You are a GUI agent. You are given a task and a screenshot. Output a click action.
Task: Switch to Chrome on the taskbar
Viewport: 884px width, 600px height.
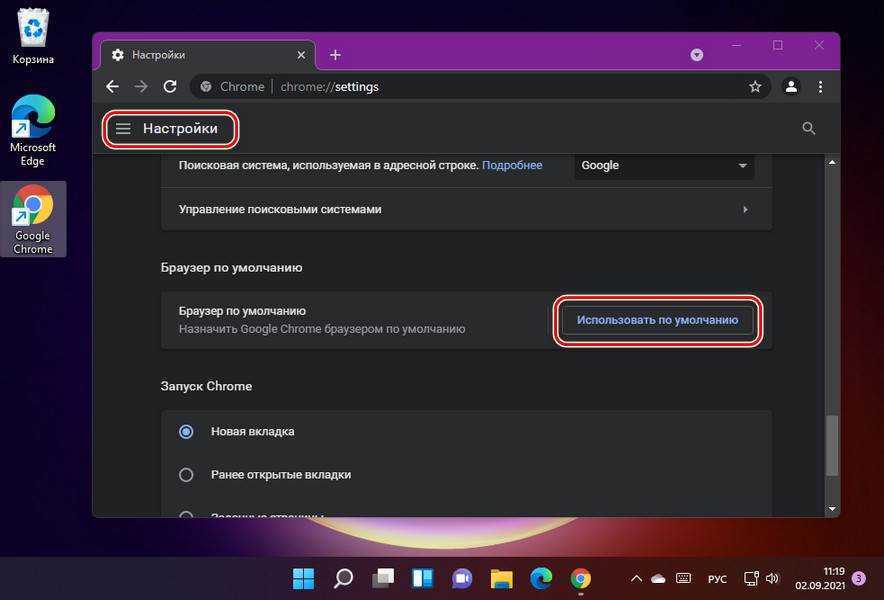(x=581, y=579)
